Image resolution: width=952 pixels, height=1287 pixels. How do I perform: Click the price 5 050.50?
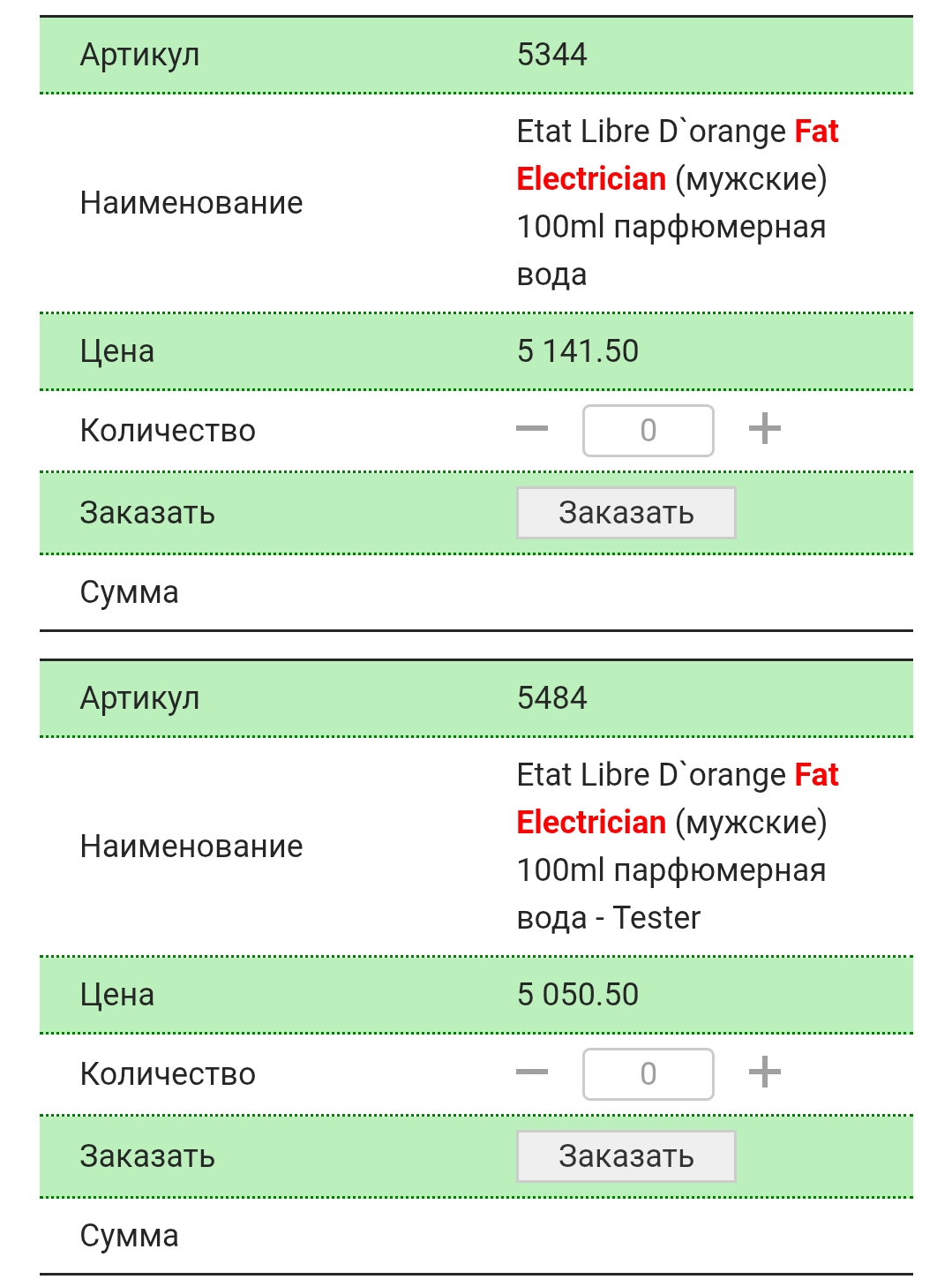coord(578,995)
